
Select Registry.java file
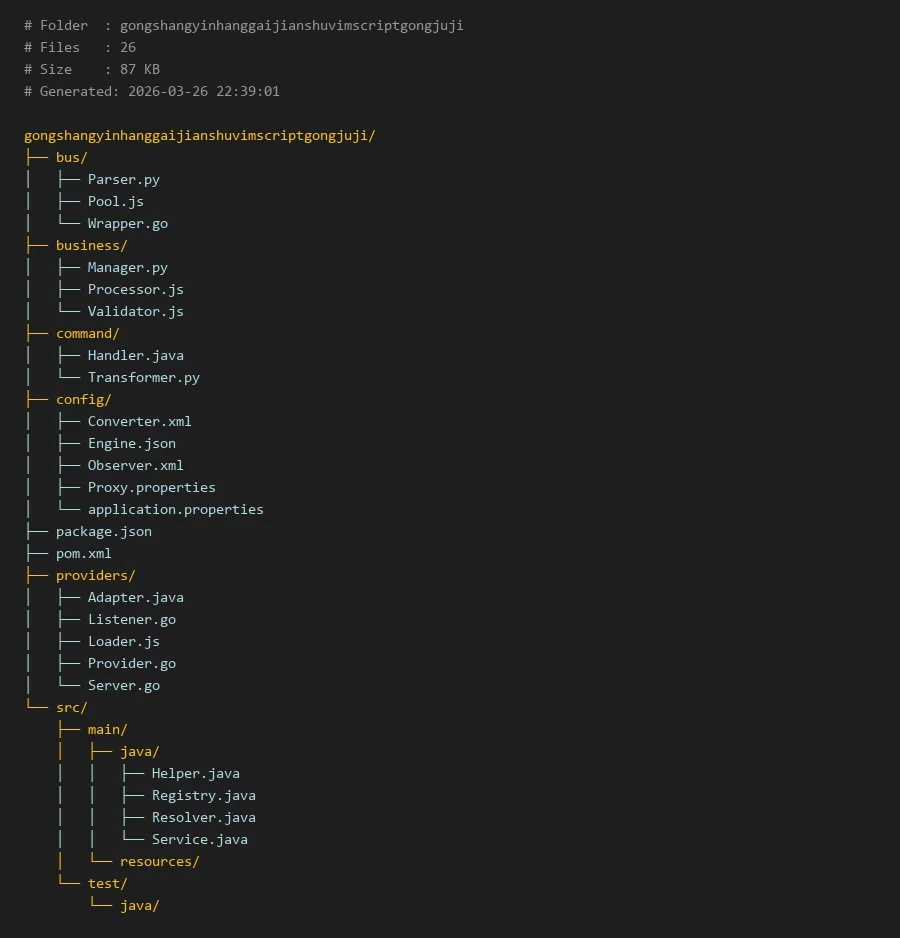tap(203, 795)
